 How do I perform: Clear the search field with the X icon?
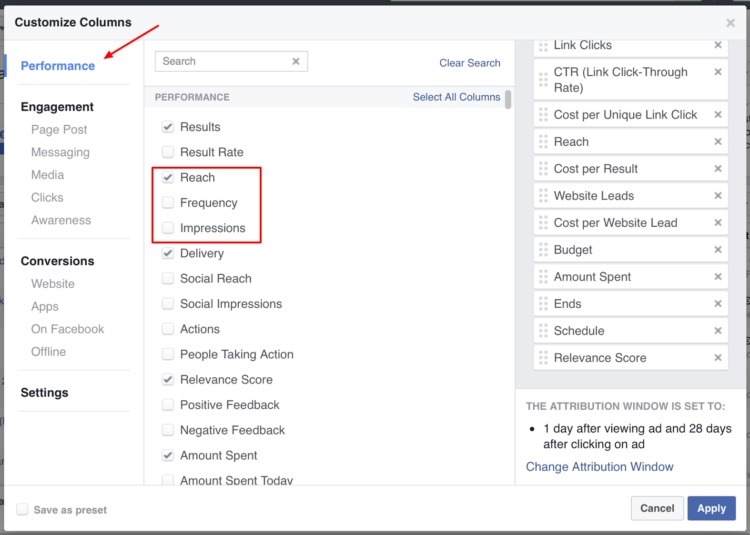click(x=296, y=61)
